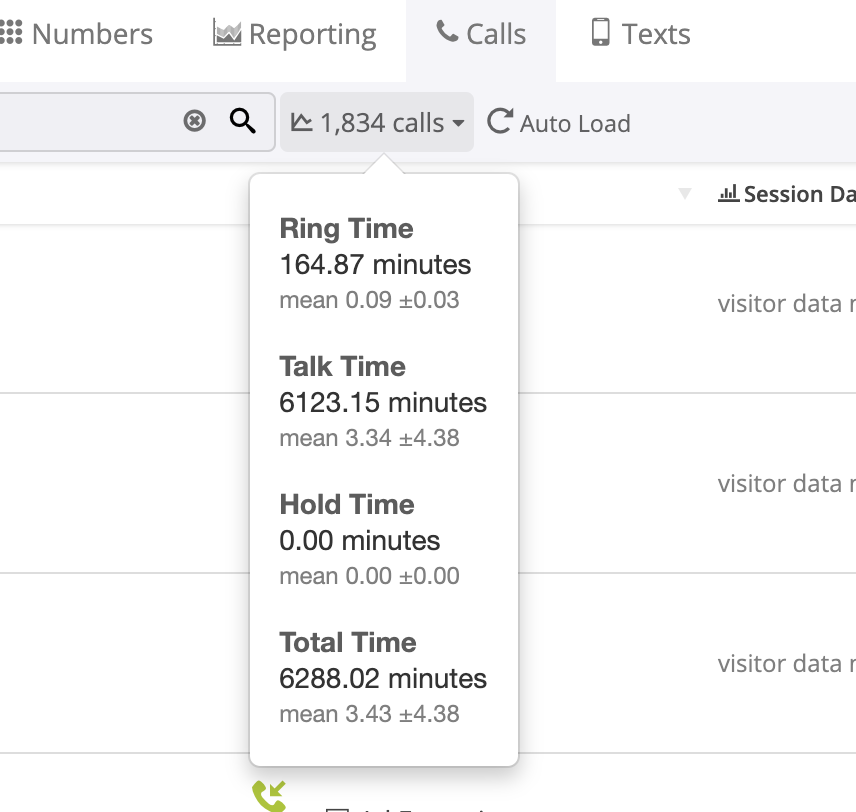
Task: Focus the search input field
Action: coord(90,122)
